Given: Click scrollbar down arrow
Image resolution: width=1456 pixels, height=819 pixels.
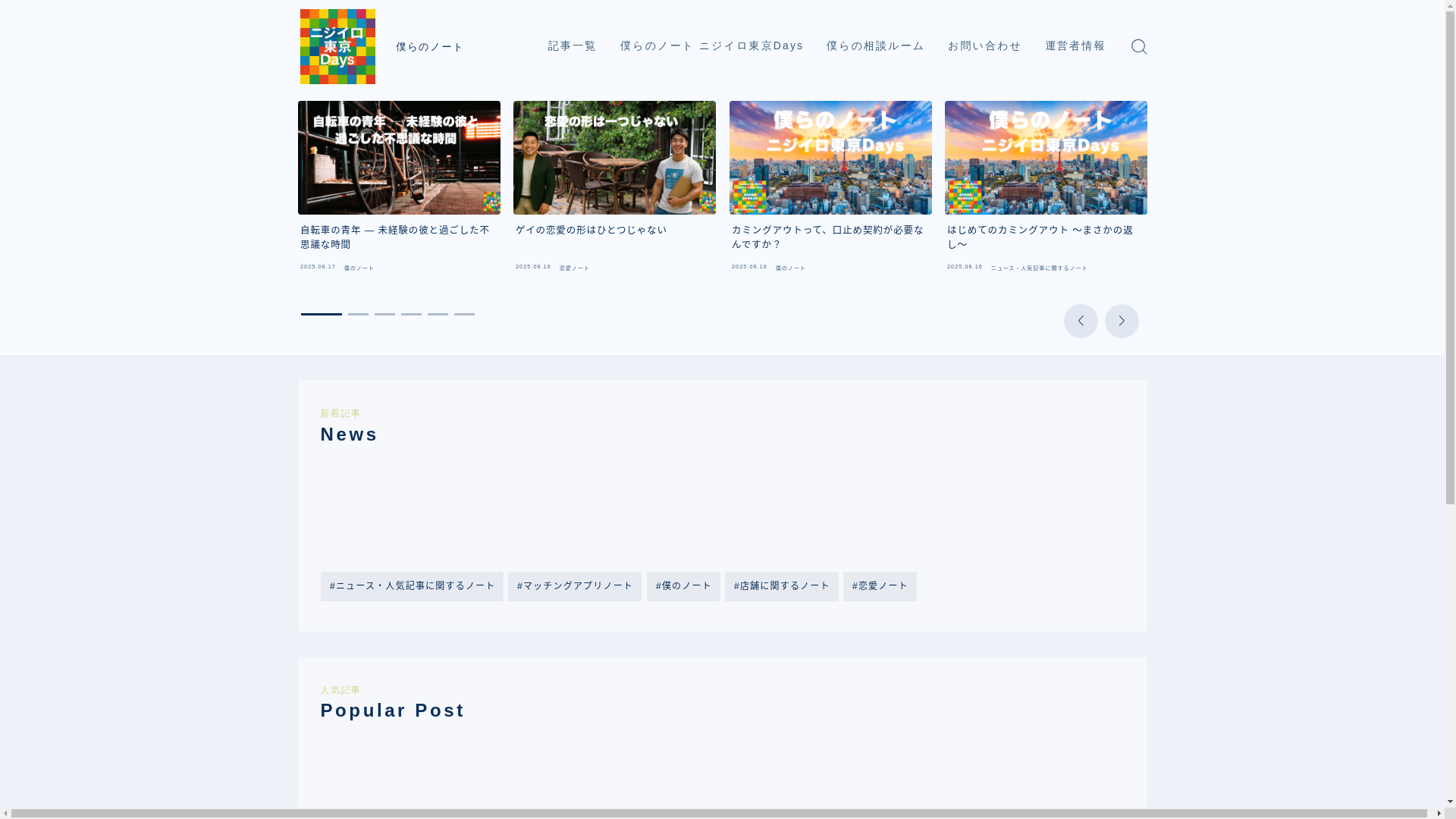Looking at the screenshot, I should [x=1451, y=802].
